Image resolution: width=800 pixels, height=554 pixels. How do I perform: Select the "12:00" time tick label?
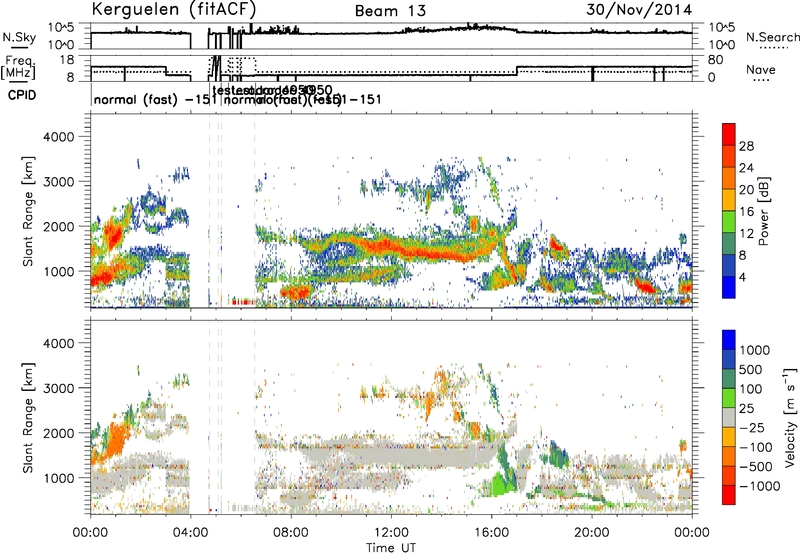tap(391, 533)
